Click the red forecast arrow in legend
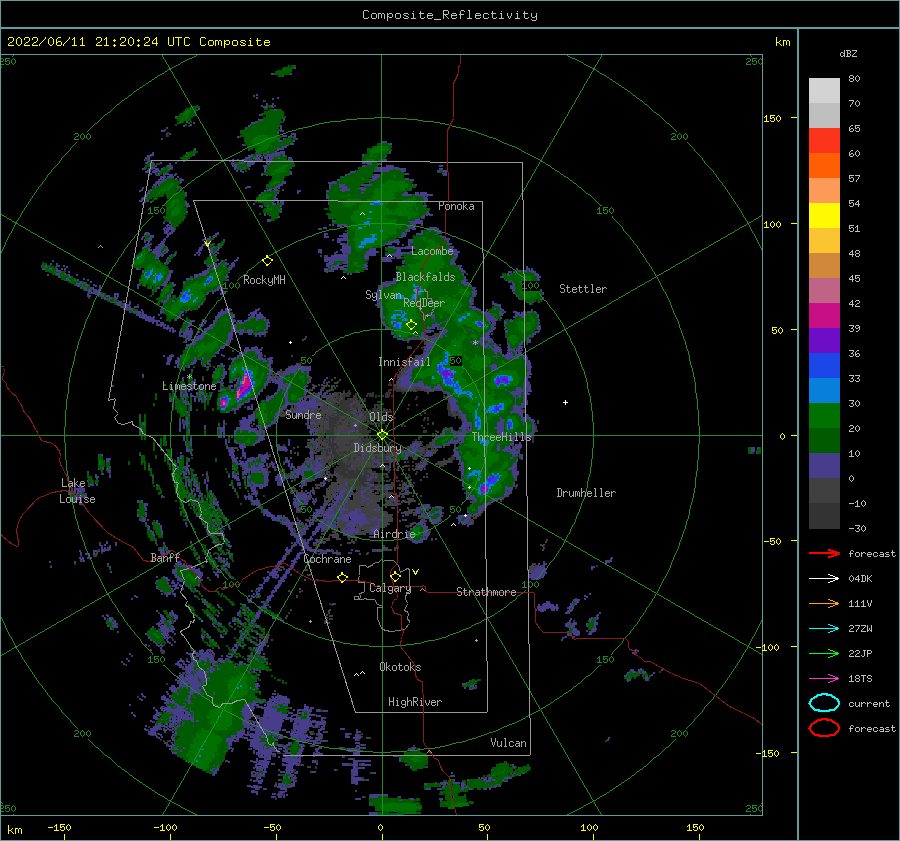Screen dimensions: 900x841 pos(824,553)
